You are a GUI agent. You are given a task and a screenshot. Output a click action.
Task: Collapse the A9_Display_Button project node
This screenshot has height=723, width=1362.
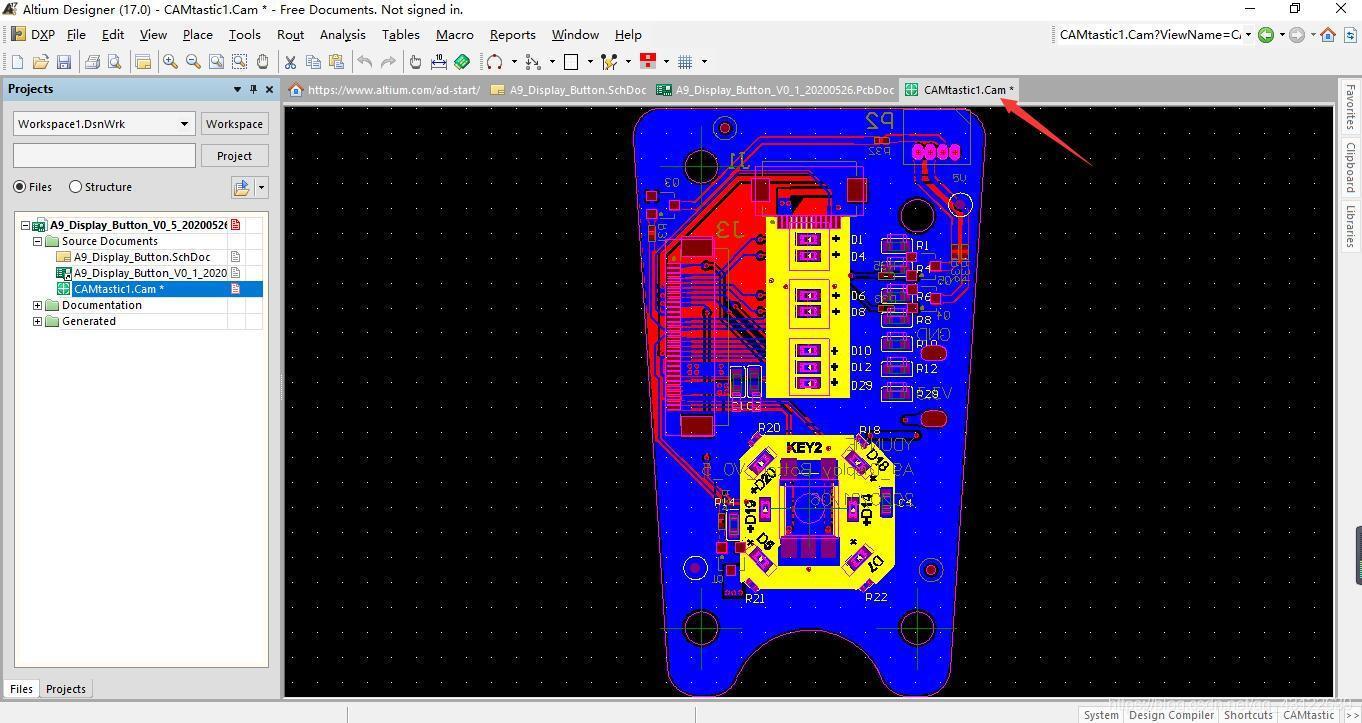(x=26, y=225)
